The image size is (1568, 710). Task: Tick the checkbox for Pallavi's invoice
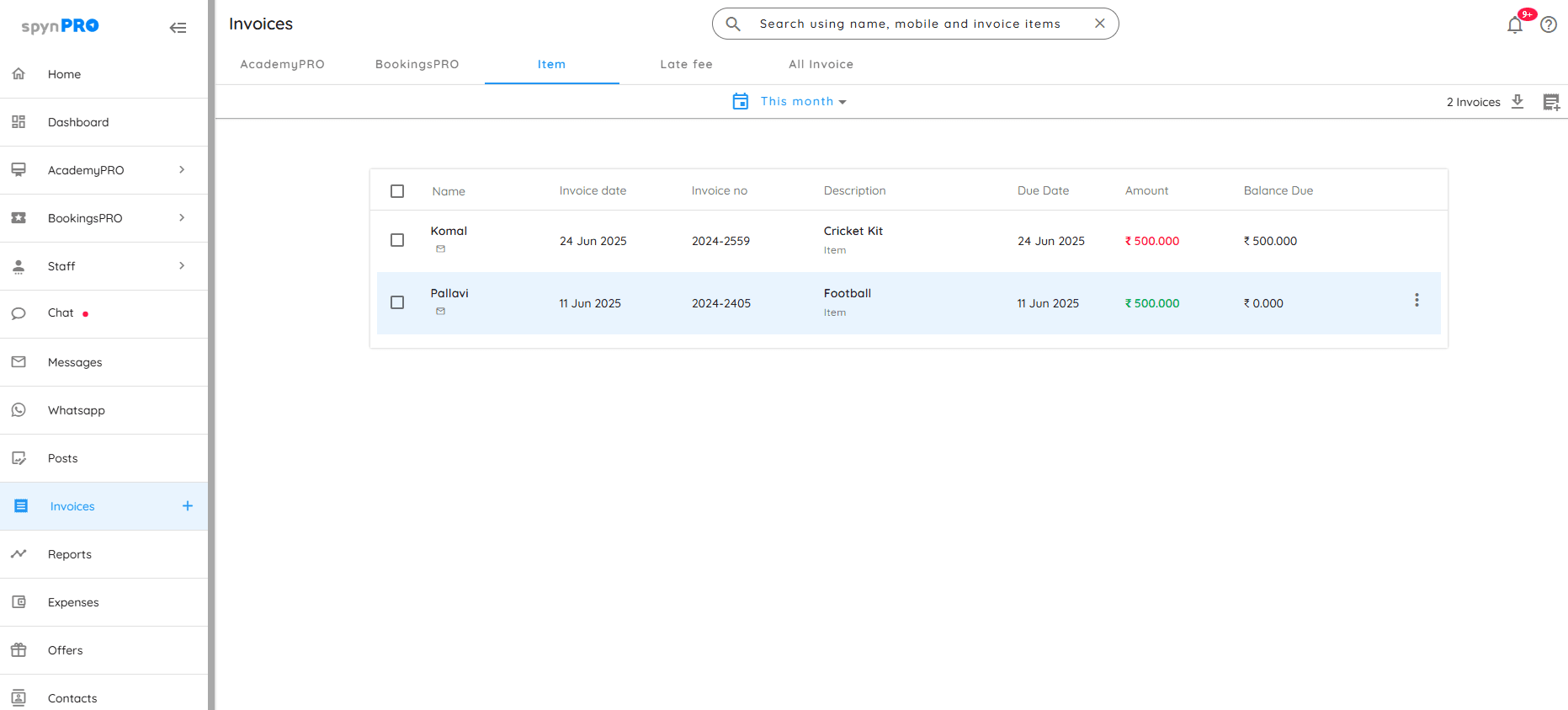click(x=397, y=302)
